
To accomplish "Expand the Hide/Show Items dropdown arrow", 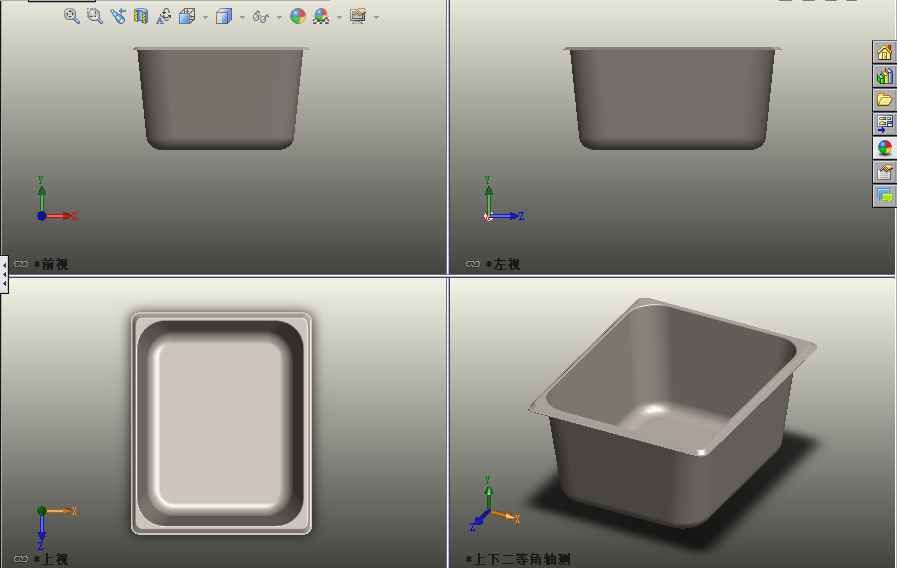I will pyautogui.click(x=279, y=17).
